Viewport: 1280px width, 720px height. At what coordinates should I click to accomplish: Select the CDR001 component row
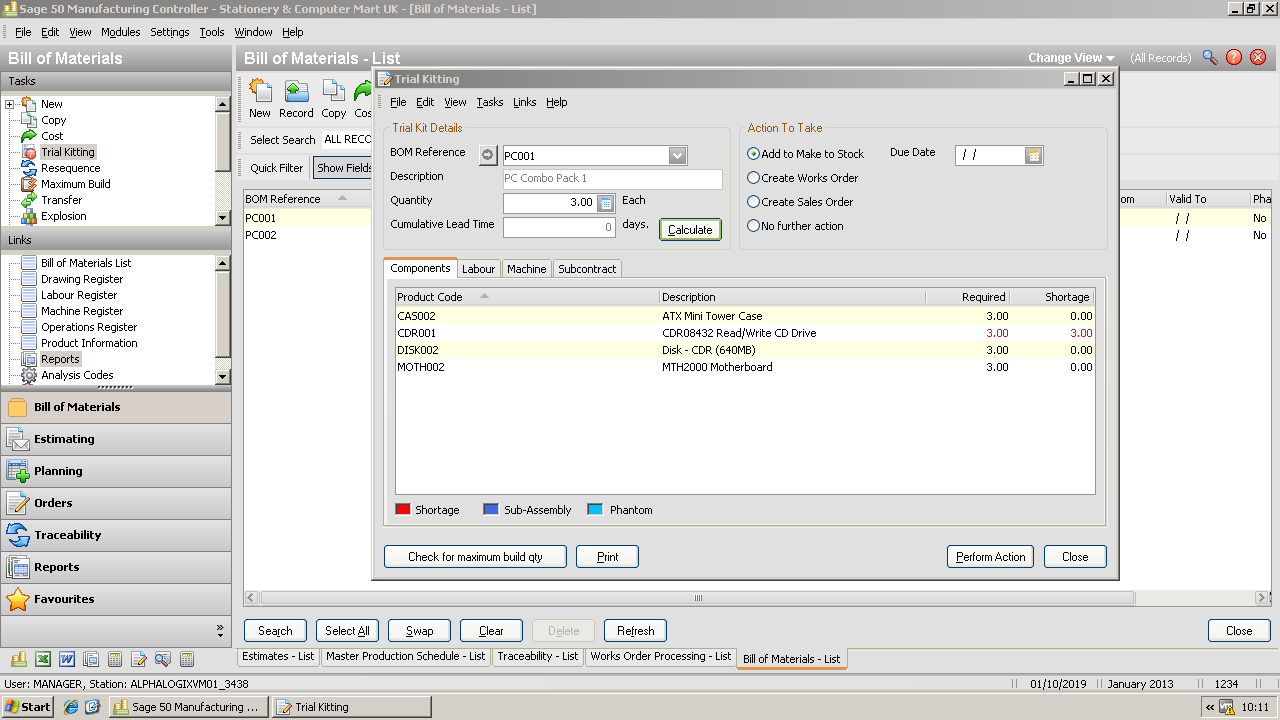745,333
